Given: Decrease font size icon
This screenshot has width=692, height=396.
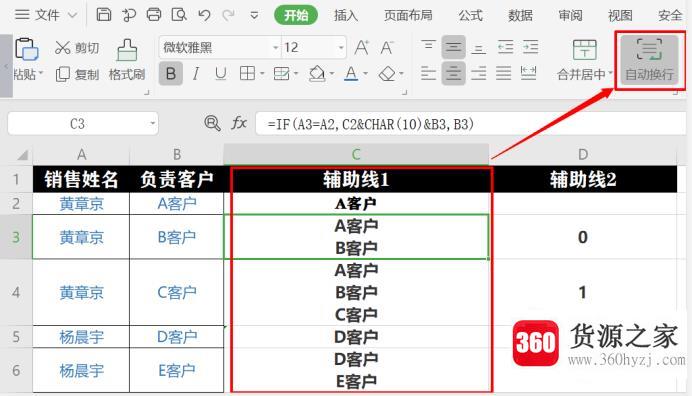Looking at the screenshot, I should [x=387, y=47].
